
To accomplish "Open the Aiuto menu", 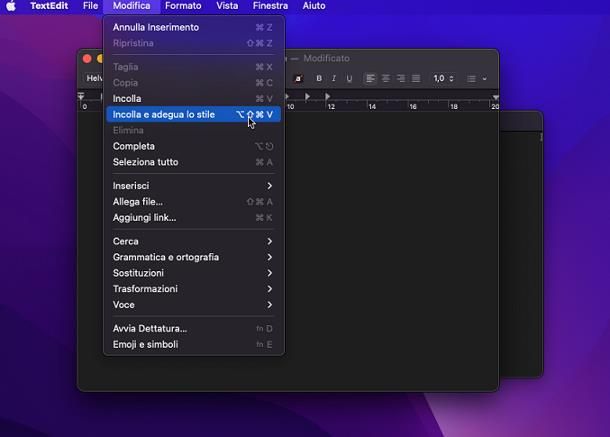I will click(314, 6).
